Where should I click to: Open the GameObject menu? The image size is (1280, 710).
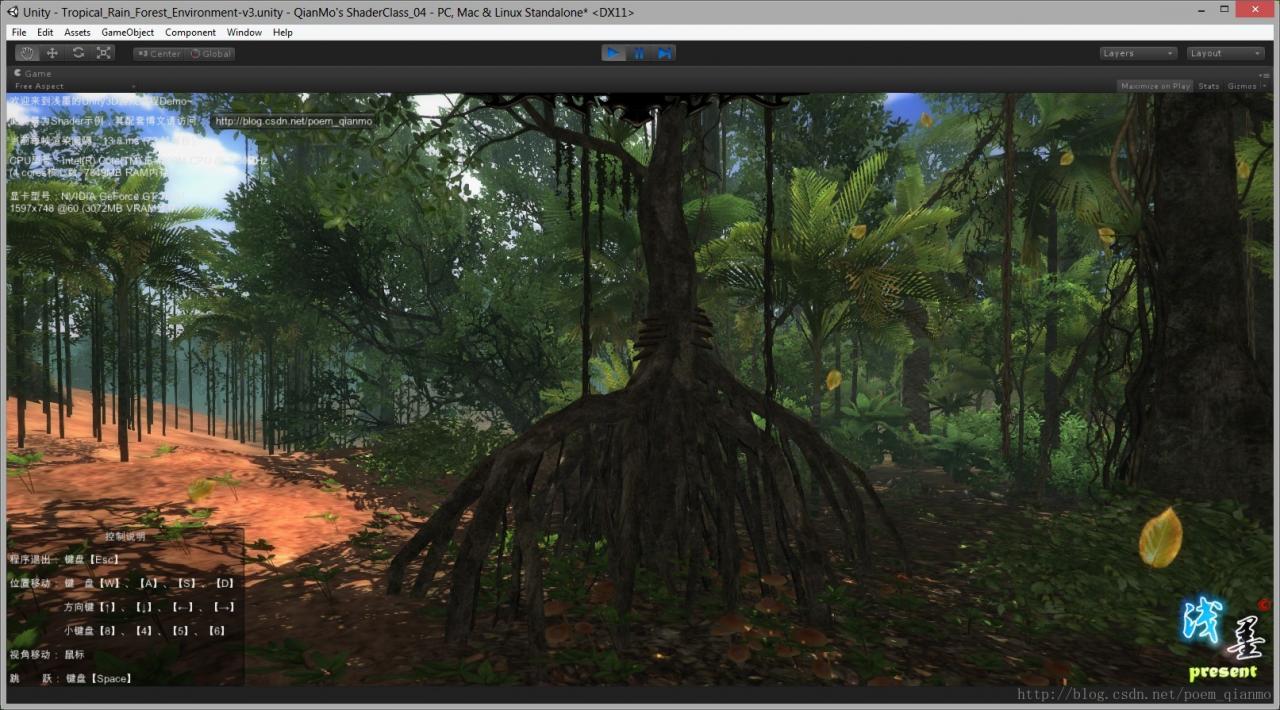pyautogui.click(x=128, y=32)
